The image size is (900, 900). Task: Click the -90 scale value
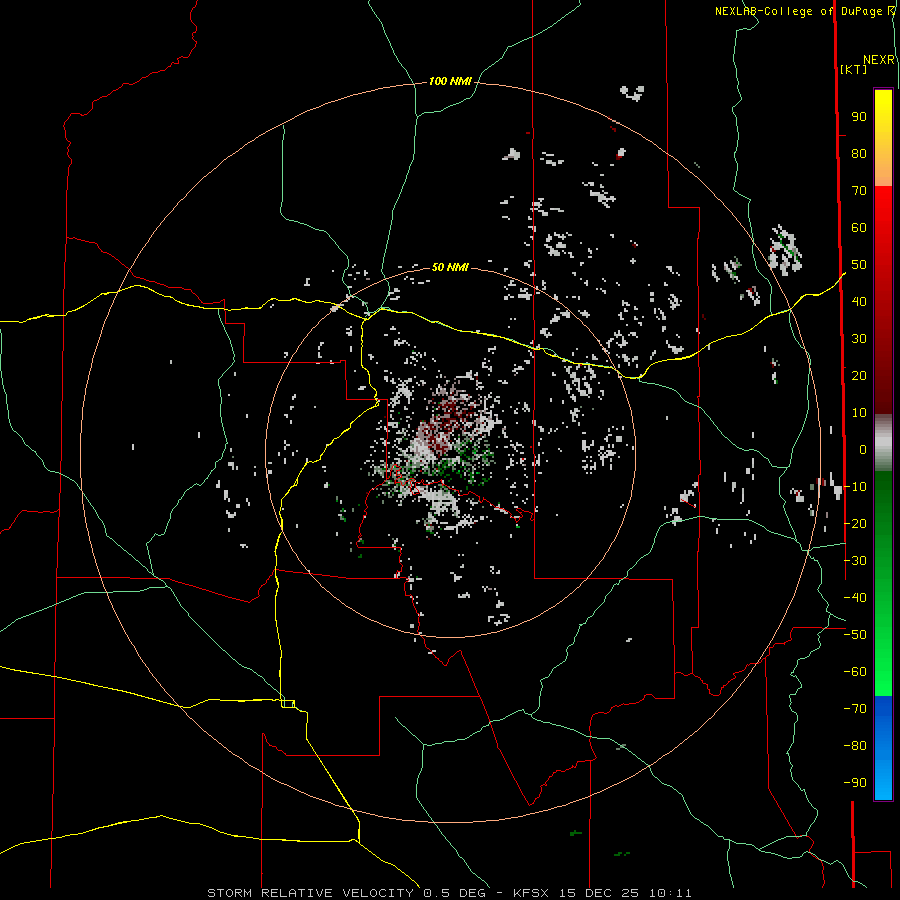tap(855, 783)
